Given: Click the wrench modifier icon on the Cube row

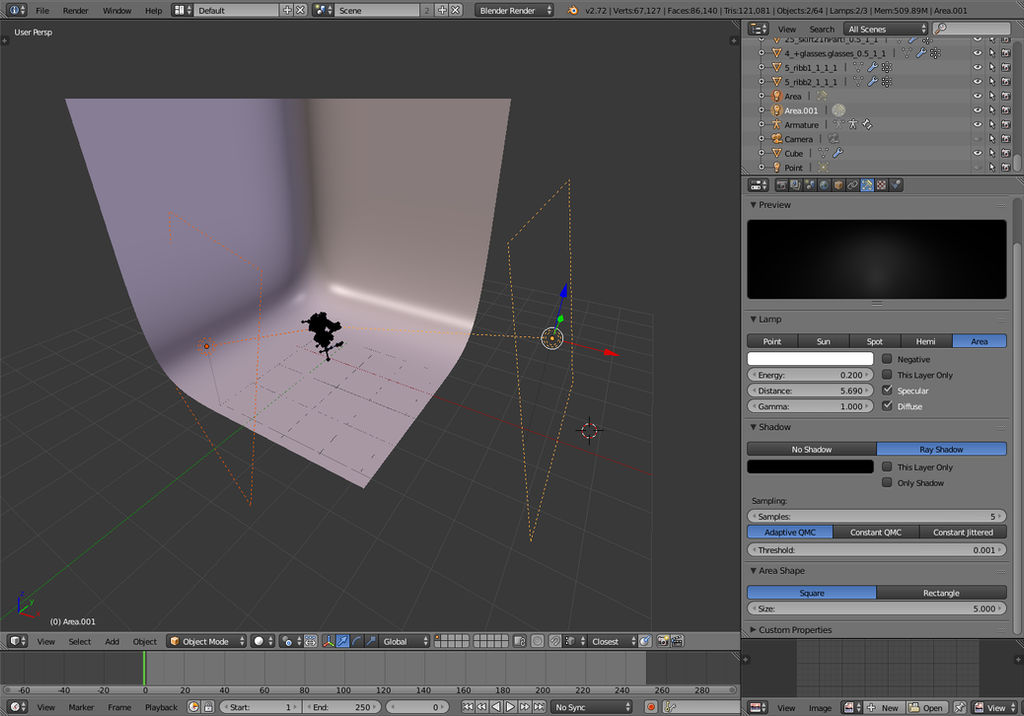Looking at the screenshot, I should click(x=838, y=153).
